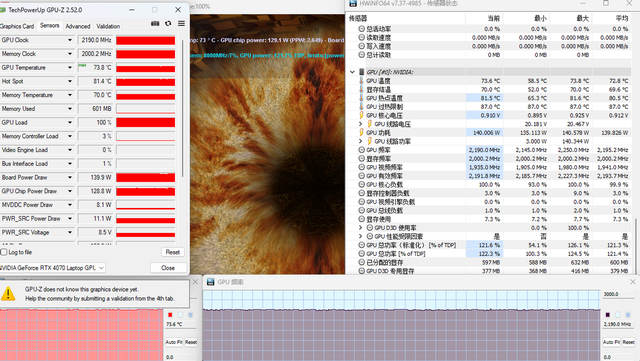The image size is (640, 361).
Task: Click thermometer icon beside GPU 过热限制
Action: 361,106
